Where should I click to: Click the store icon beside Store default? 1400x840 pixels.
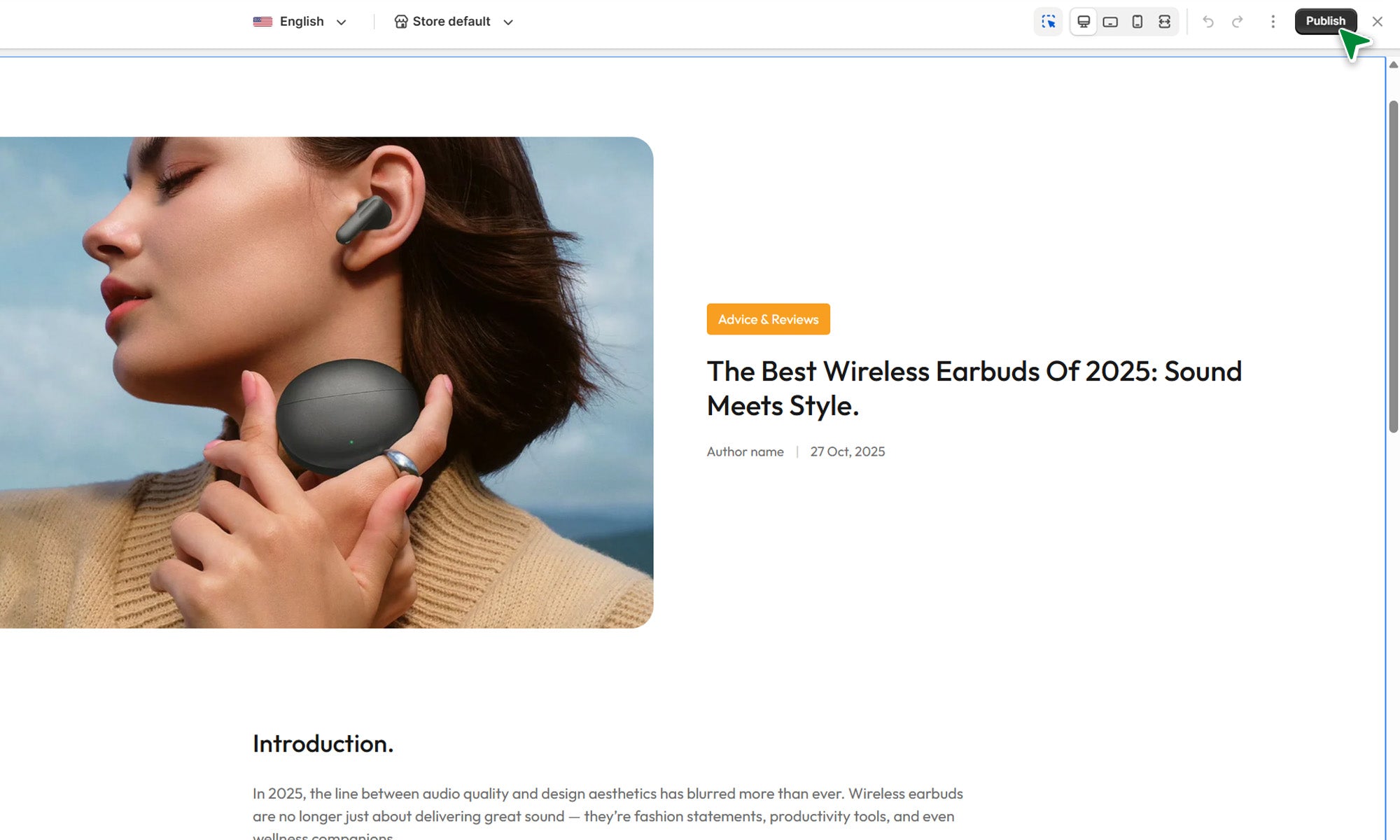tap(401, 22)
